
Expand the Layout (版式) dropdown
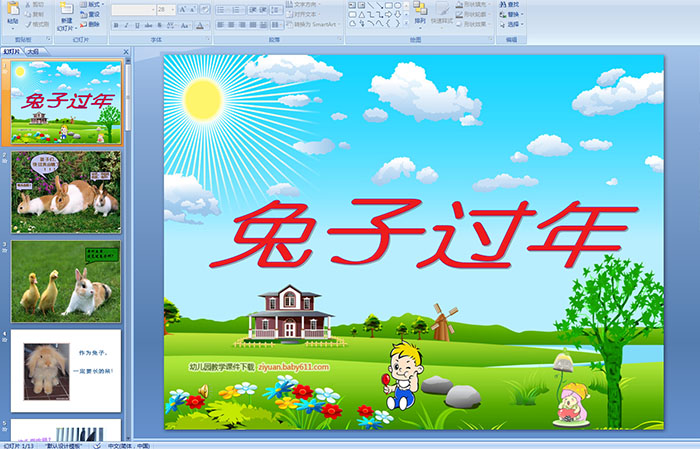tap(92, 4)
